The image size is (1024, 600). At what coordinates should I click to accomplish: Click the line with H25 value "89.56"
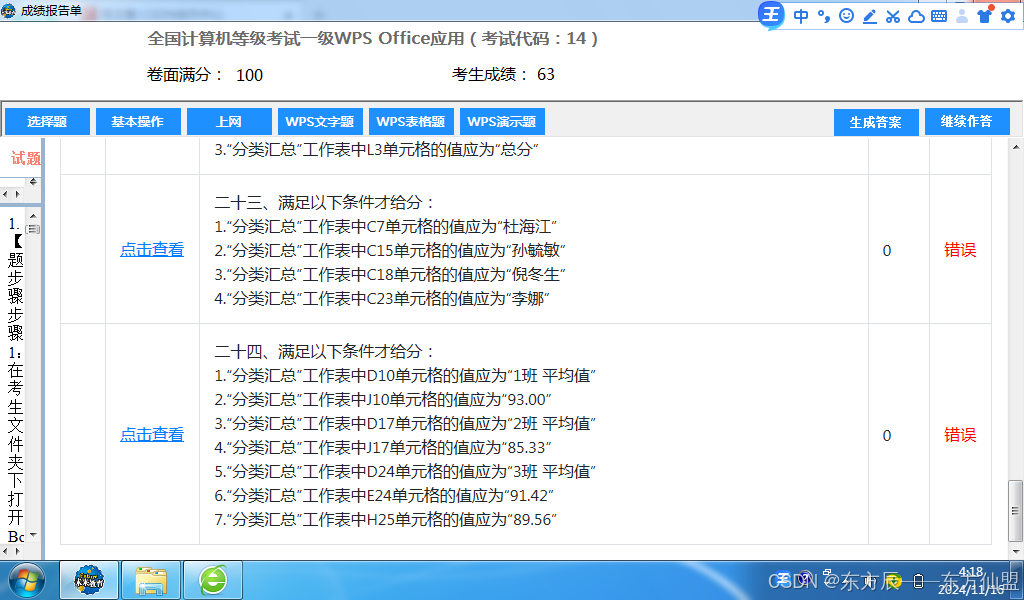pyautogui.click(x=385, y=520)
